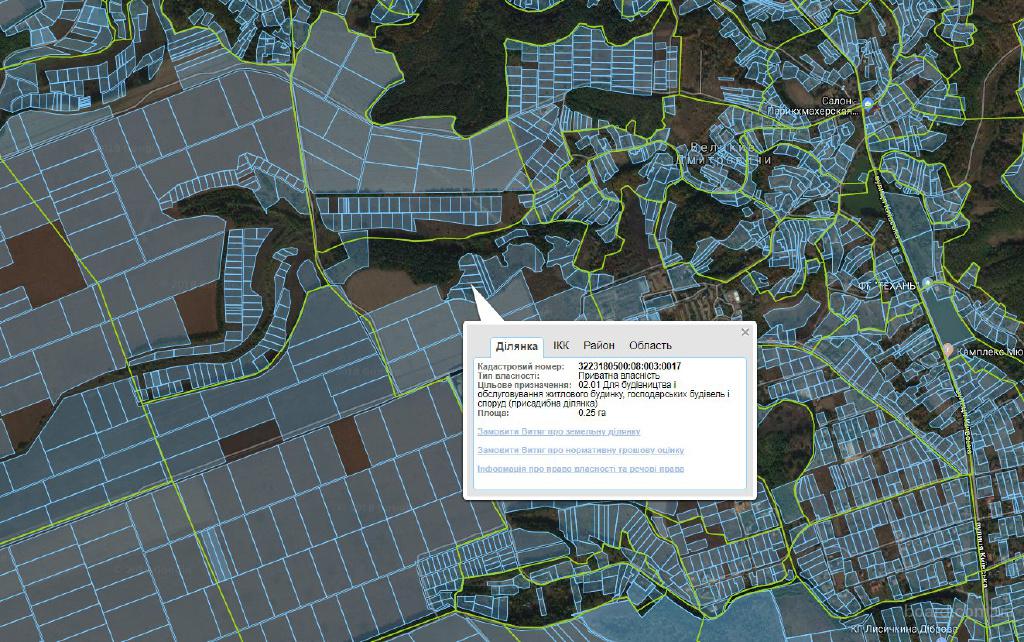
Task: Click the 0.25 га area value
Action: point(592,412)
